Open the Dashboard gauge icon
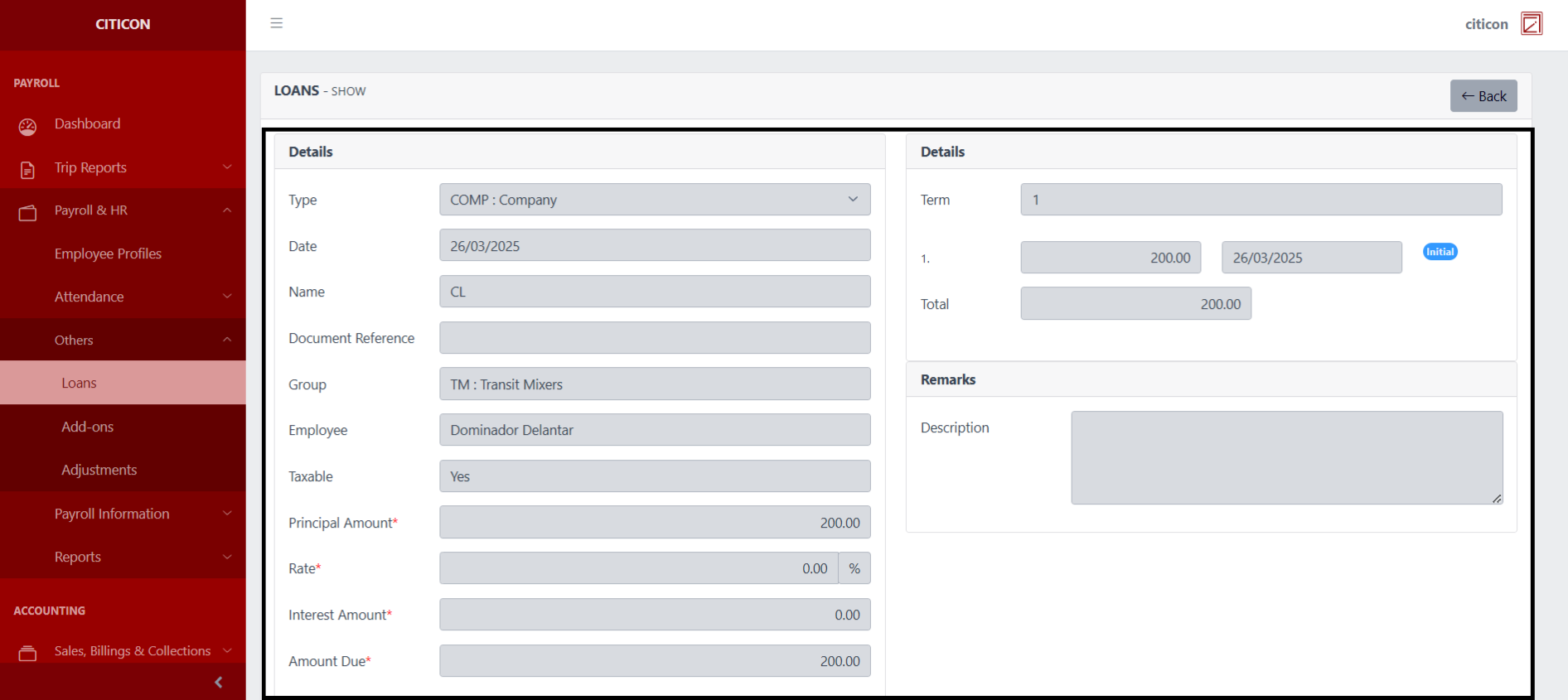The height and width of the screenshot is (700, 1568). tap(27, 126)
